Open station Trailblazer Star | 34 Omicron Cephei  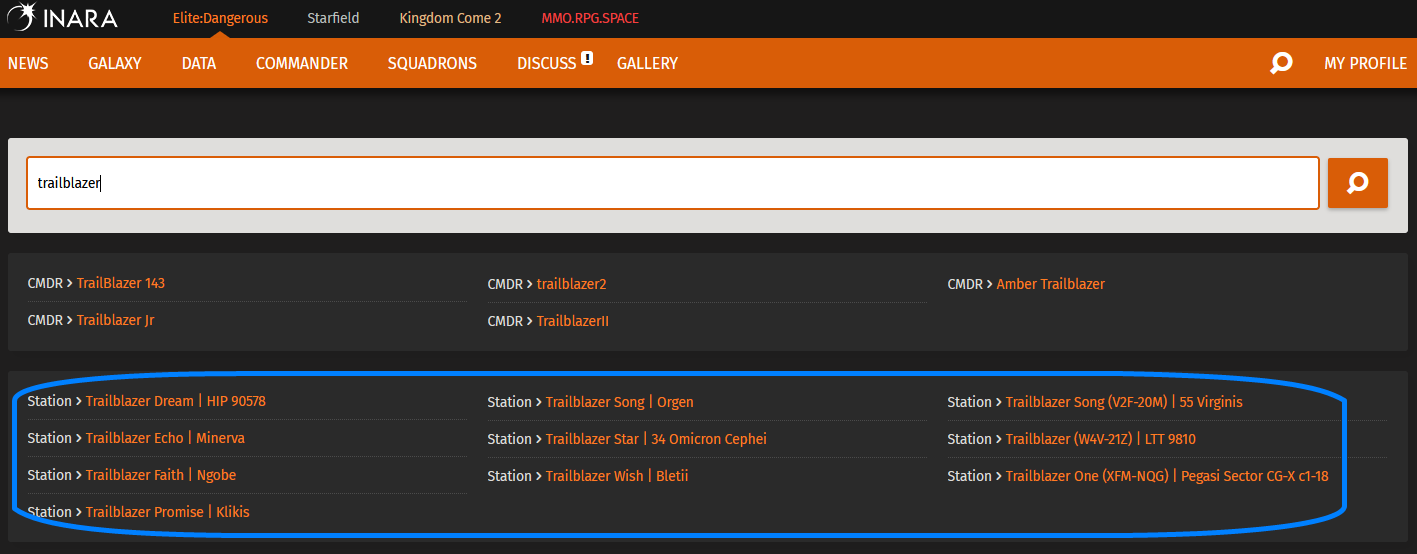pos(656,439)
